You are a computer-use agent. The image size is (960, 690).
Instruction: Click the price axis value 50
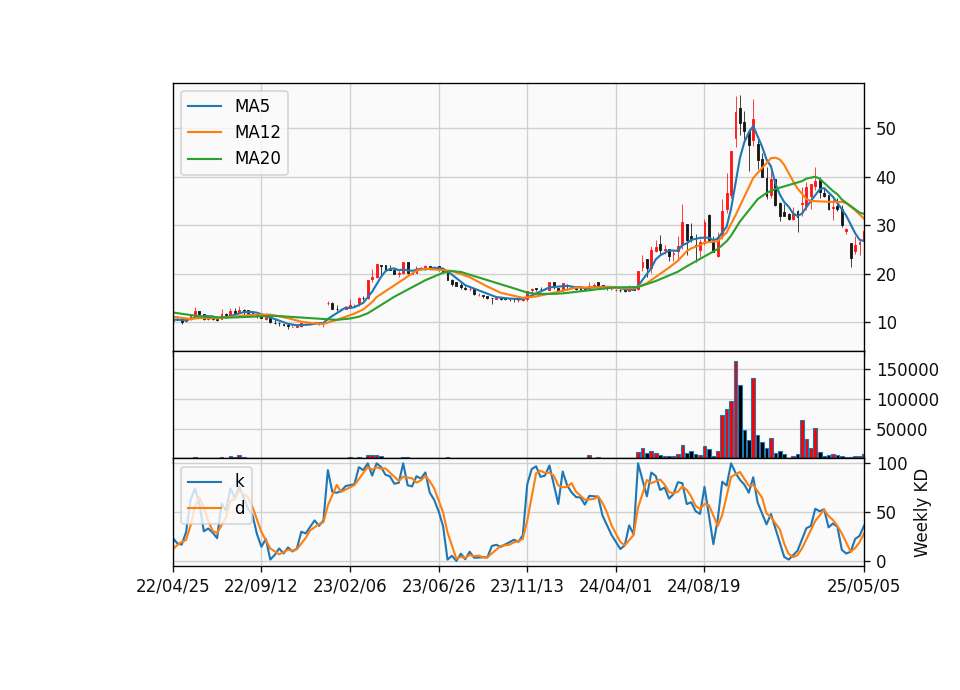coord(886,129)
